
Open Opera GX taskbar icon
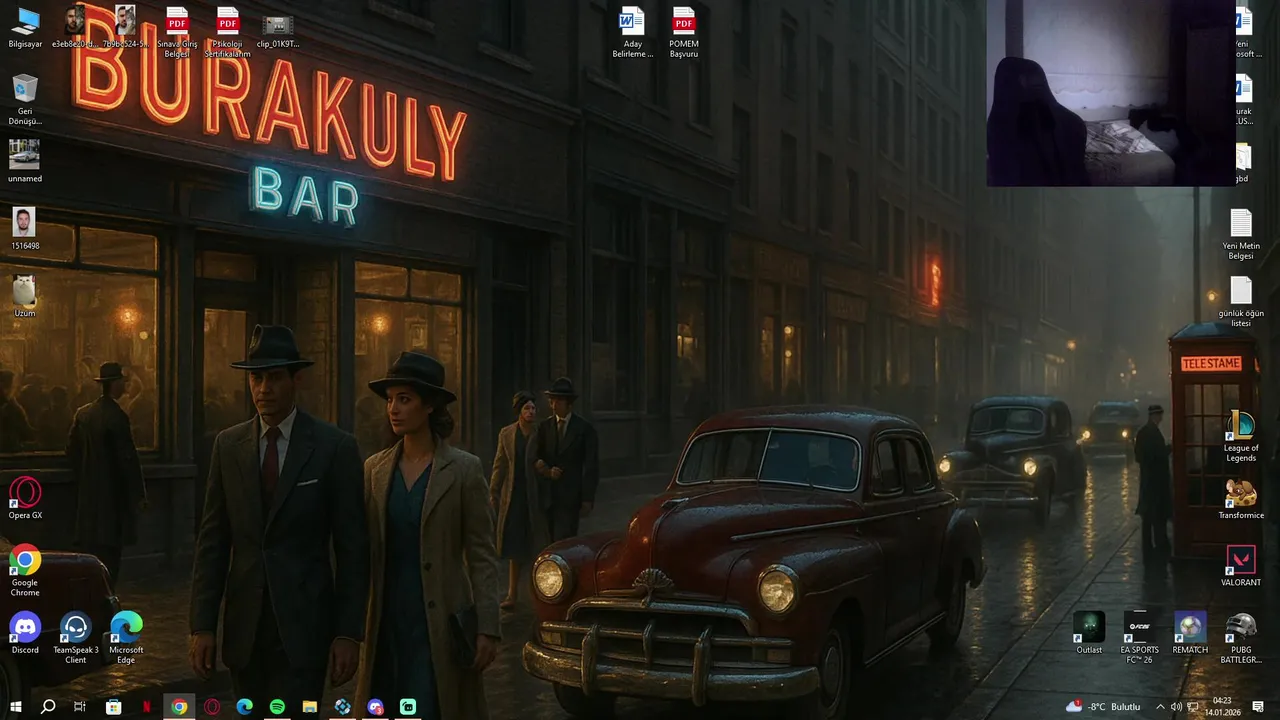[212, 707]
